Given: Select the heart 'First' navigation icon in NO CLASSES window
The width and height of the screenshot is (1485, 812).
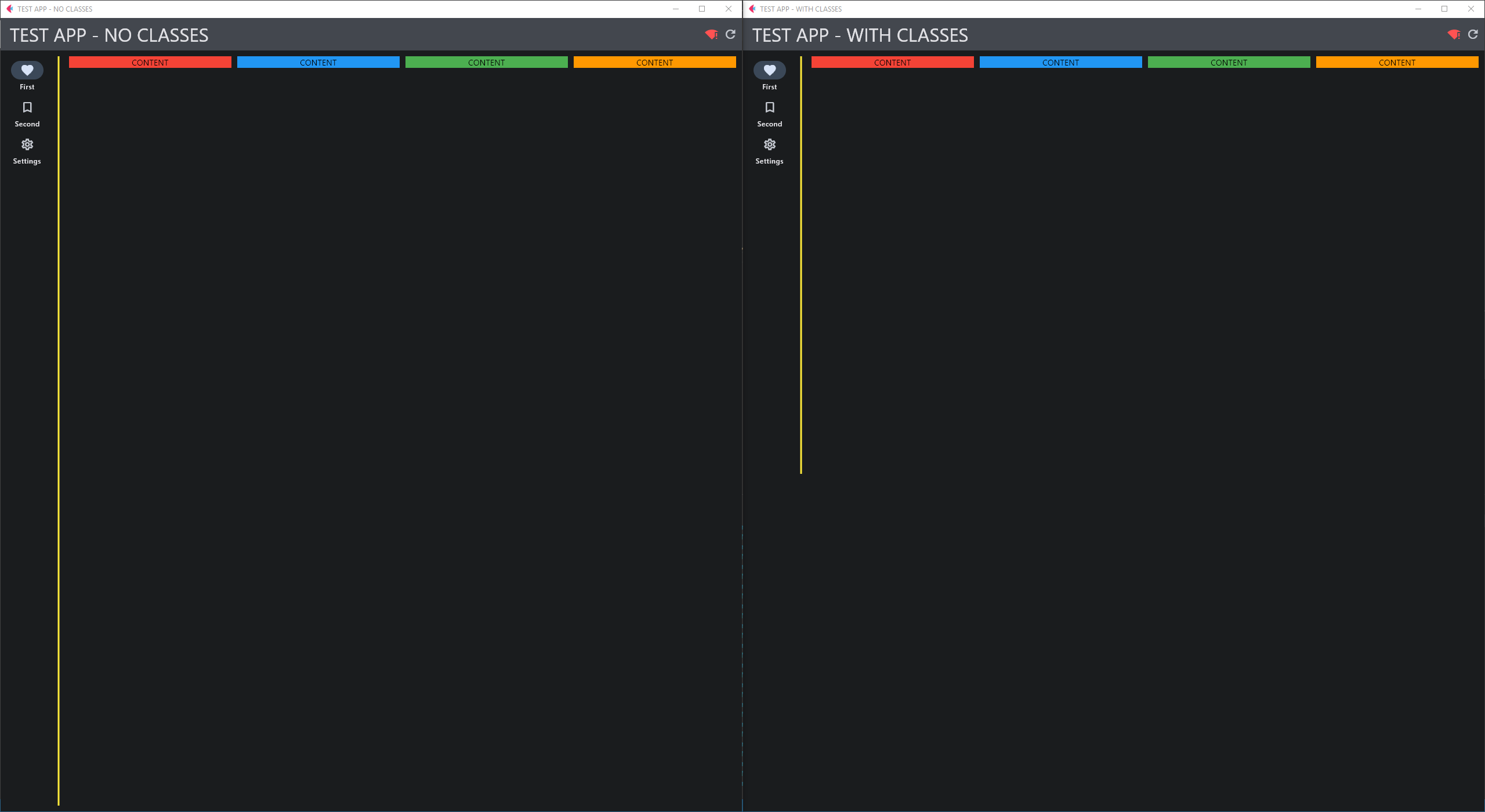Looking at the screenshot, I should tap(27, 70).
